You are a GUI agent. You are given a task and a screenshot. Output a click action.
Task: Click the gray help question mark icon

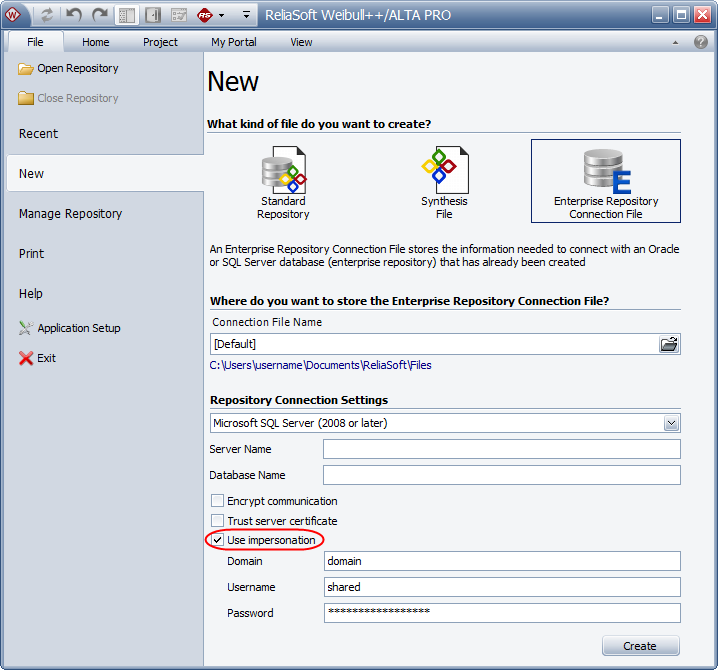(701, 42)
